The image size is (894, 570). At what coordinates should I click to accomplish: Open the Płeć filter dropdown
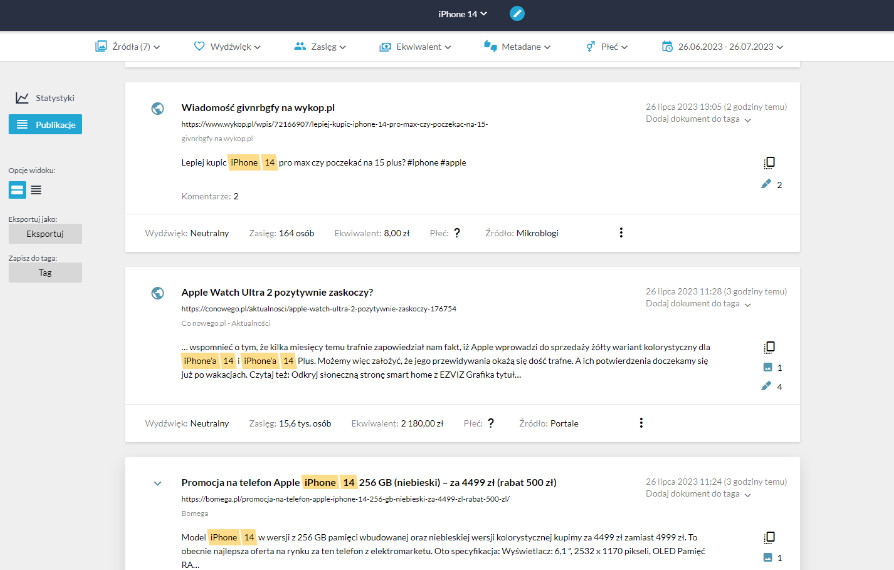[607, 47]
